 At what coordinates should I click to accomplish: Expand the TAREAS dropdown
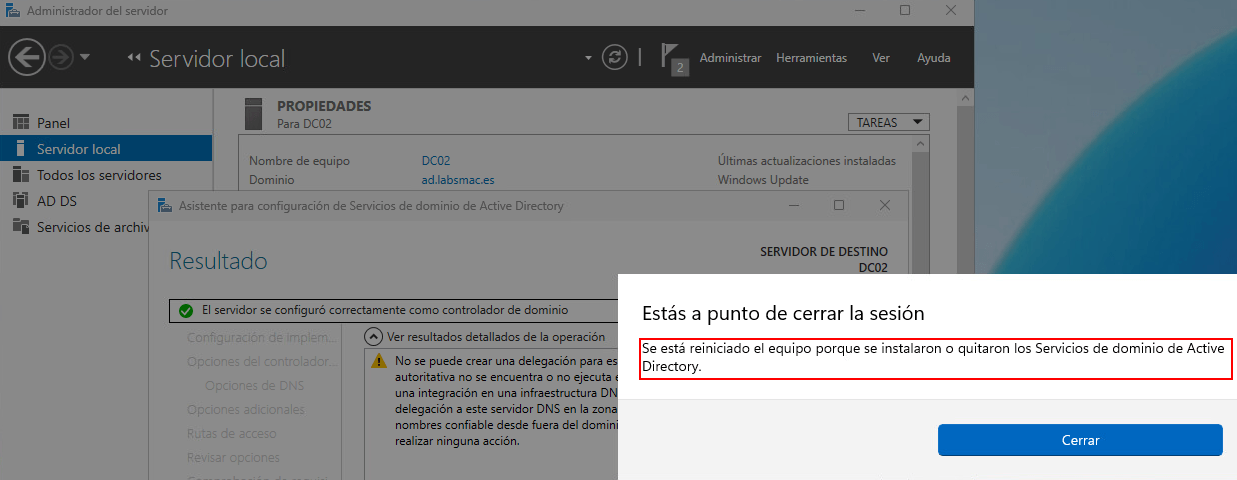pos(887,123)
